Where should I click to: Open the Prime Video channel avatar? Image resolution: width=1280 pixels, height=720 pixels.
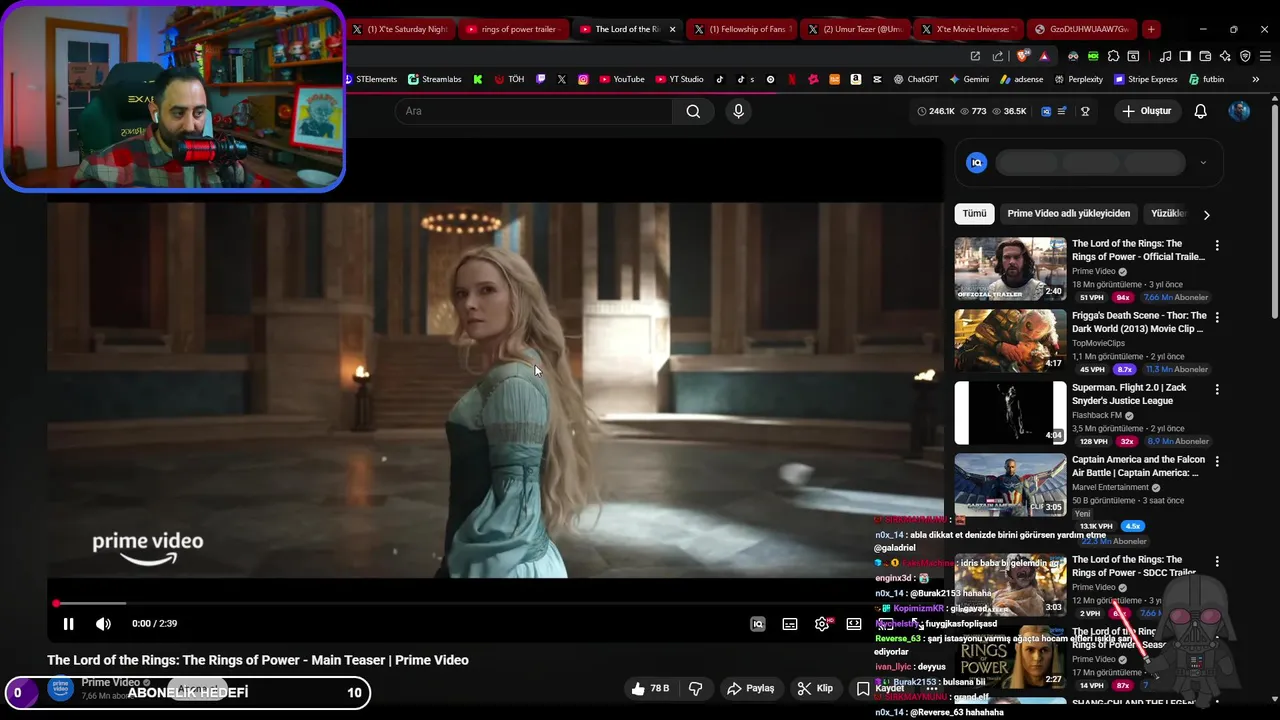coord(61,688)
